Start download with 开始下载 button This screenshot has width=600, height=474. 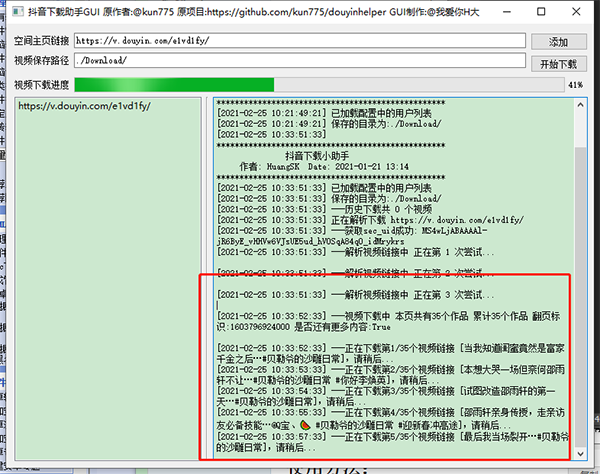[x=558, y=64]
